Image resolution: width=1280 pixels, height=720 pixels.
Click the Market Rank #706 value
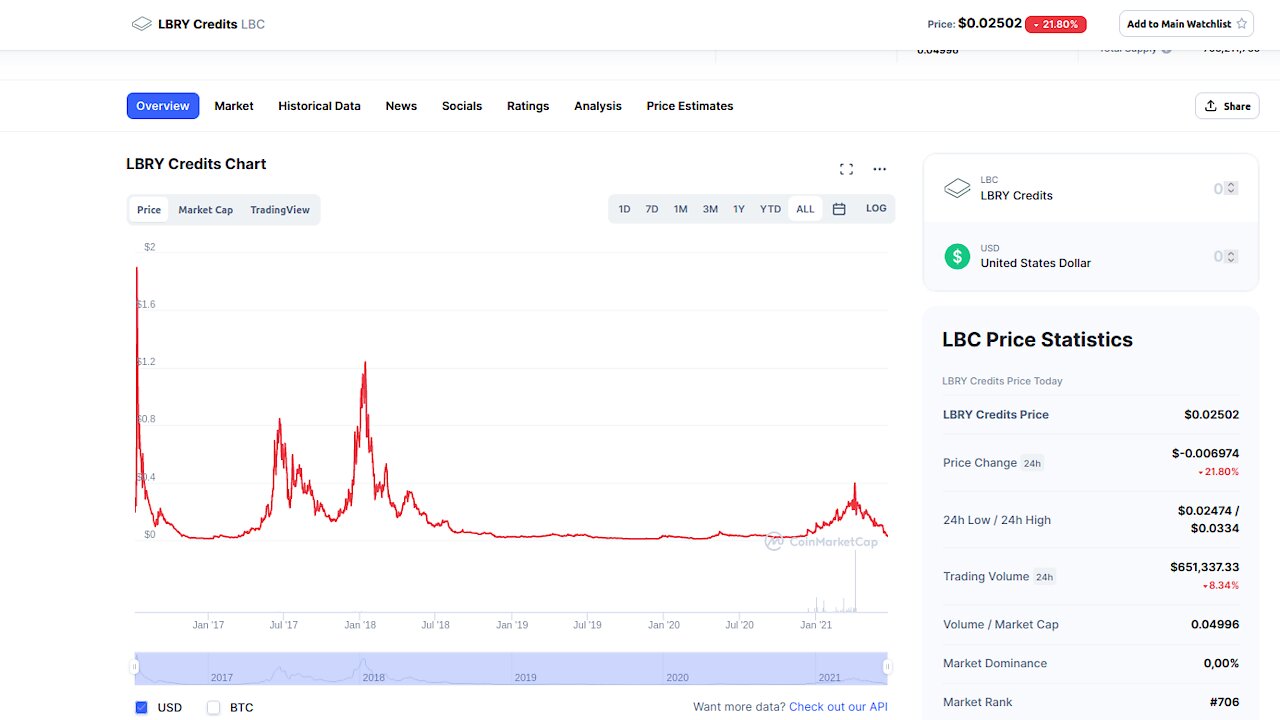point(1224,702)
